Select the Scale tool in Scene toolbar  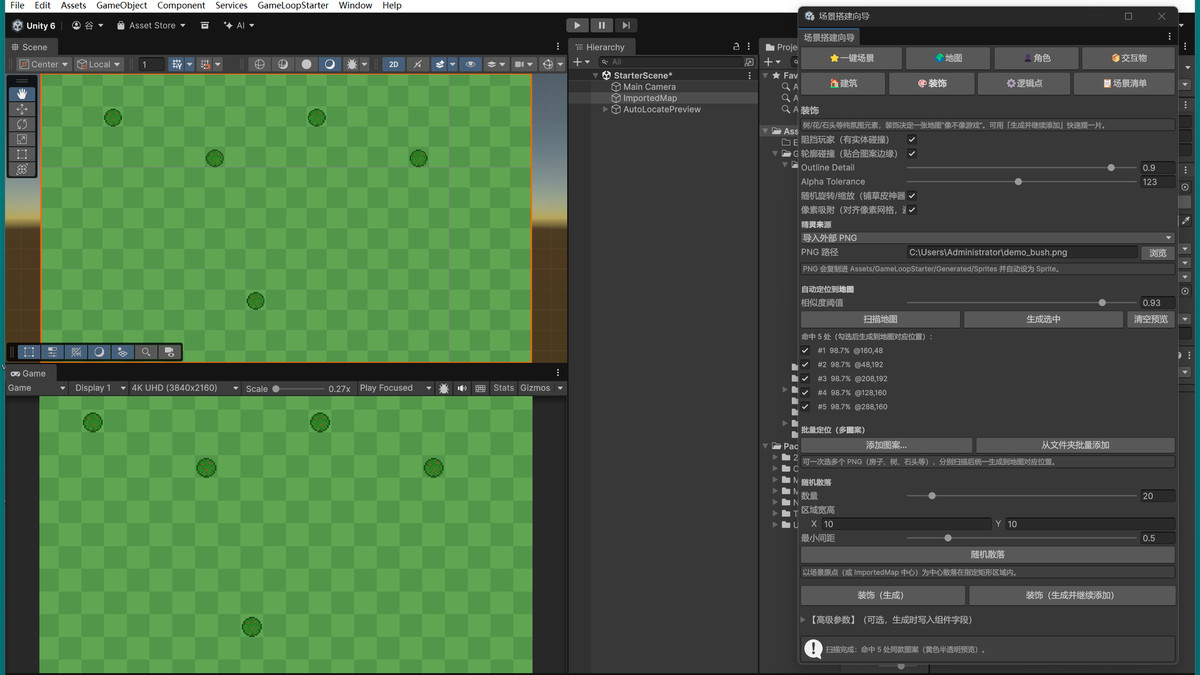[22, 139]
